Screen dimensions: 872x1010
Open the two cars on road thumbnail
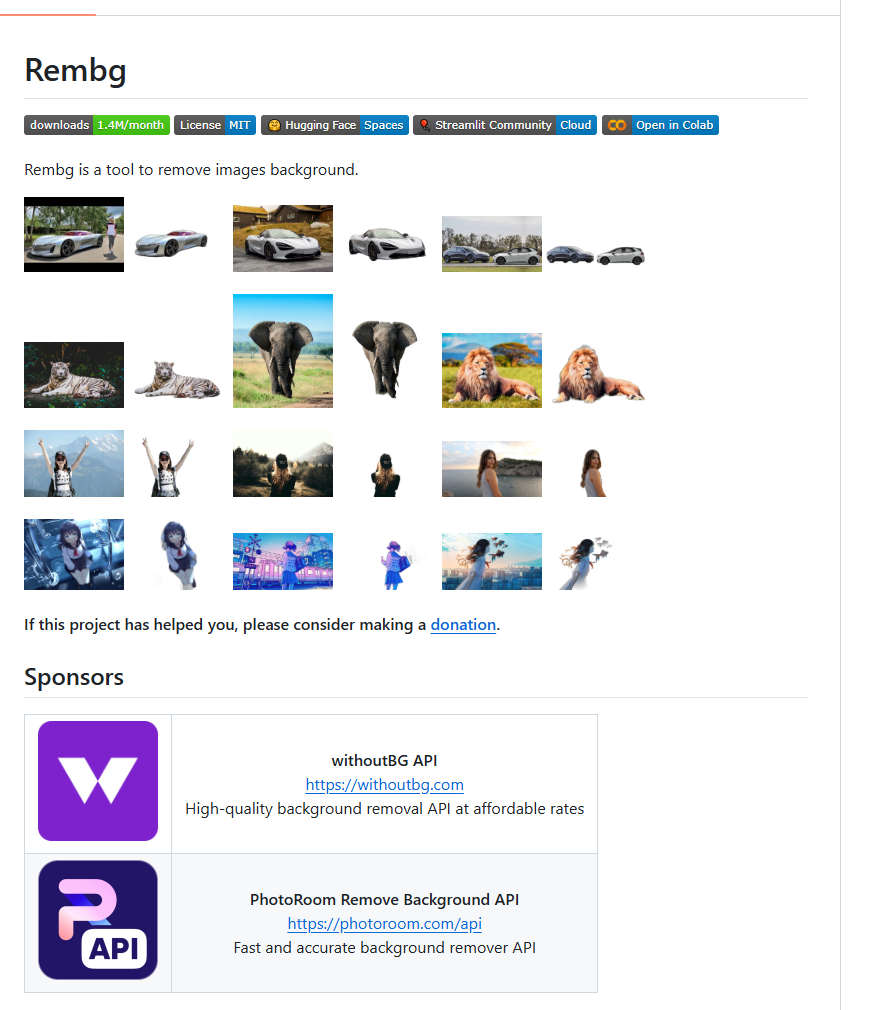click(x=491, y=244)
